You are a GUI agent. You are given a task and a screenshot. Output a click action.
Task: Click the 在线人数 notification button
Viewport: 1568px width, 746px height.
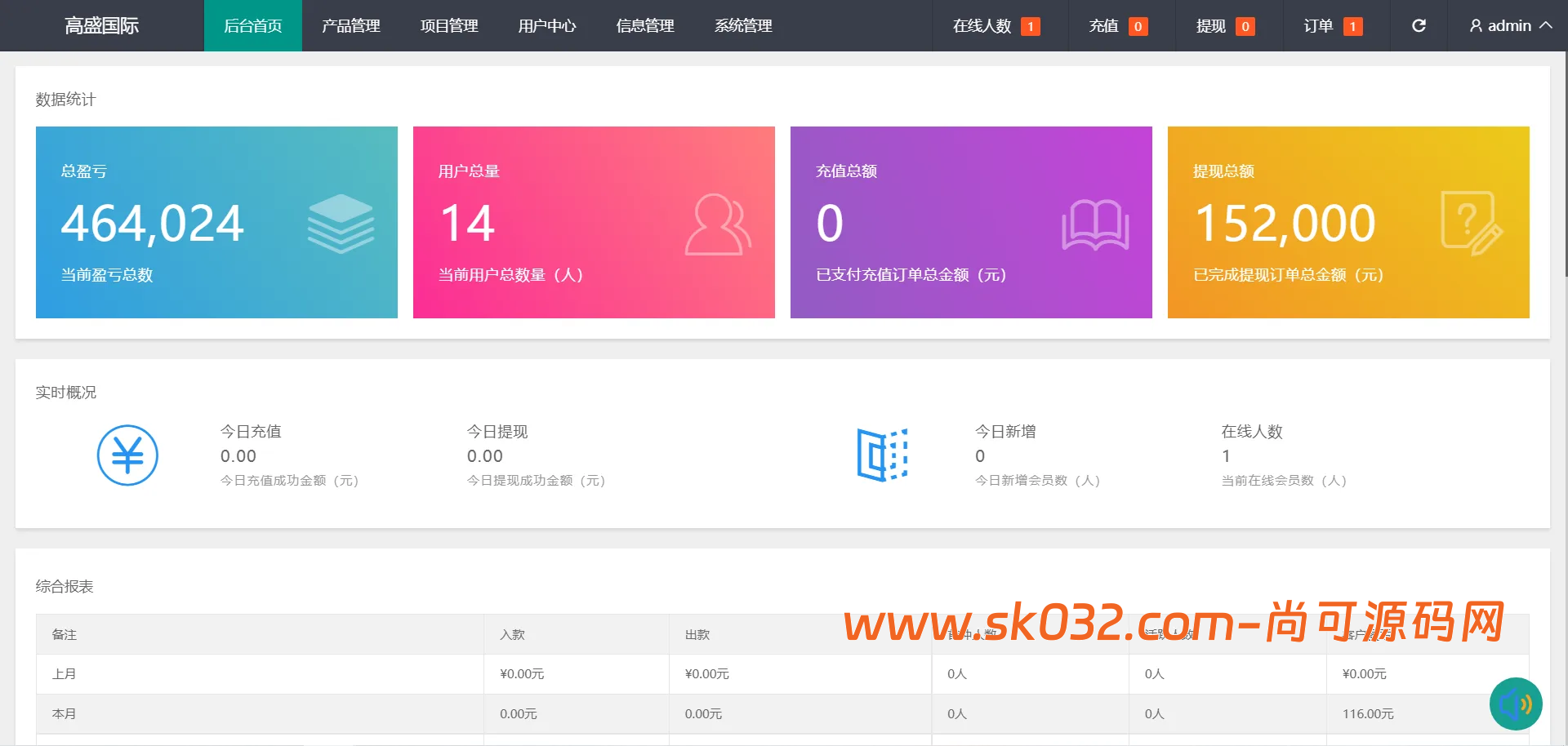pos(996,26)
